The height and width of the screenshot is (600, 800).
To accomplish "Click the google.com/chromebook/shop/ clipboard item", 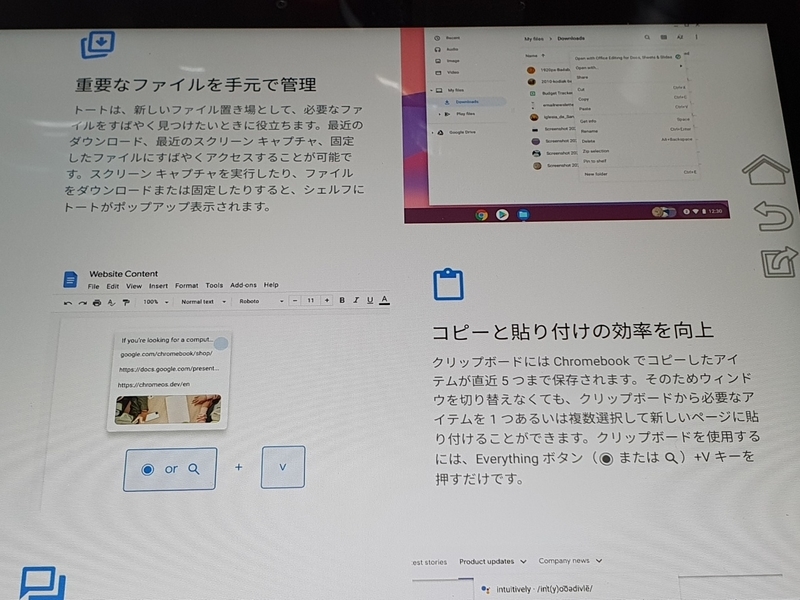I will [x=166, y=354].
